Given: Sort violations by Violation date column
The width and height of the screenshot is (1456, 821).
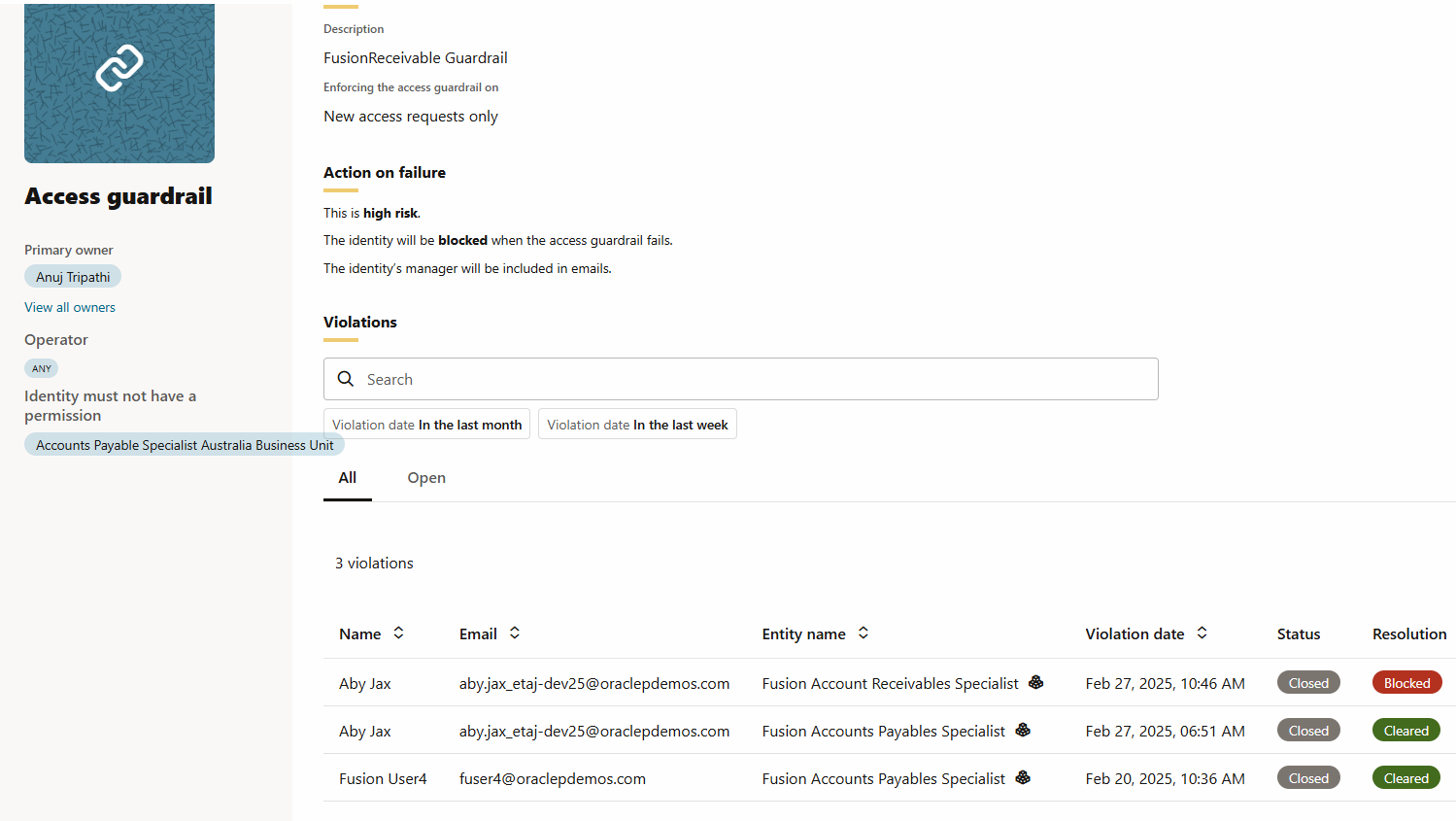Looking at the screenshot, I should coord(1202,633).
